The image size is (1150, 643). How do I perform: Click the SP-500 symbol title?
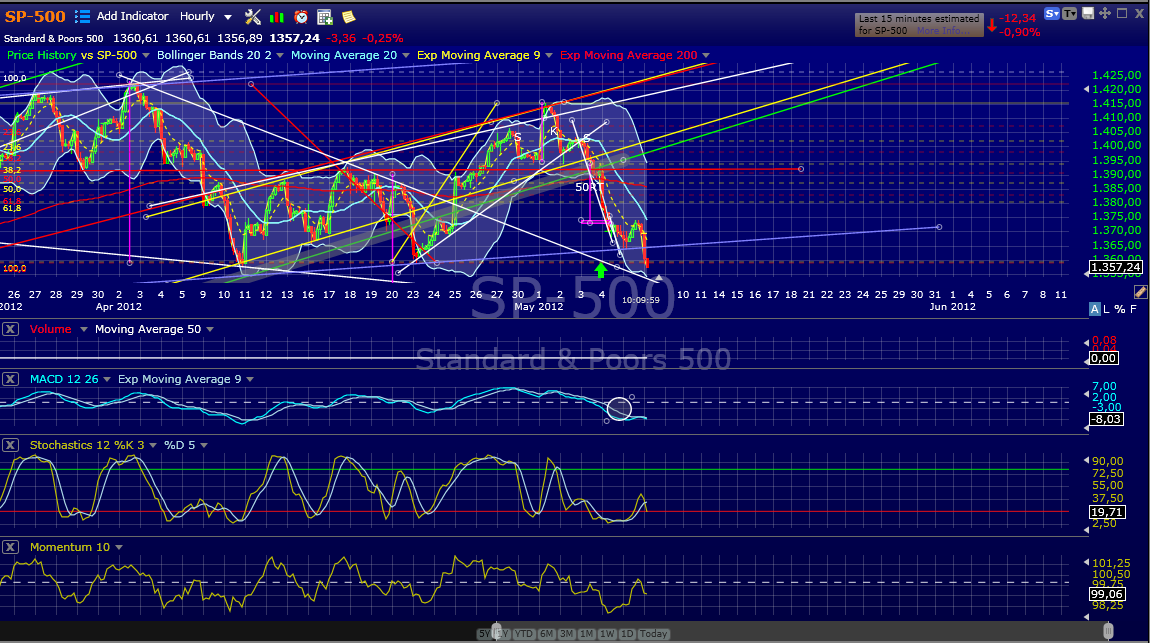click(x=35, y=16)
